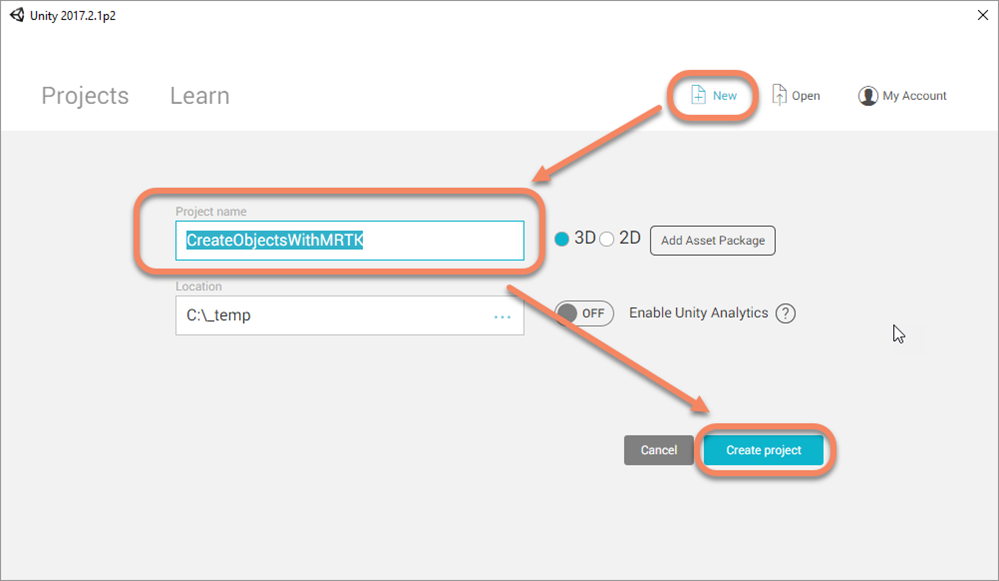Close the Unity launcher window
This screenshot has height=581, width=999.
[x=983, y=15]
